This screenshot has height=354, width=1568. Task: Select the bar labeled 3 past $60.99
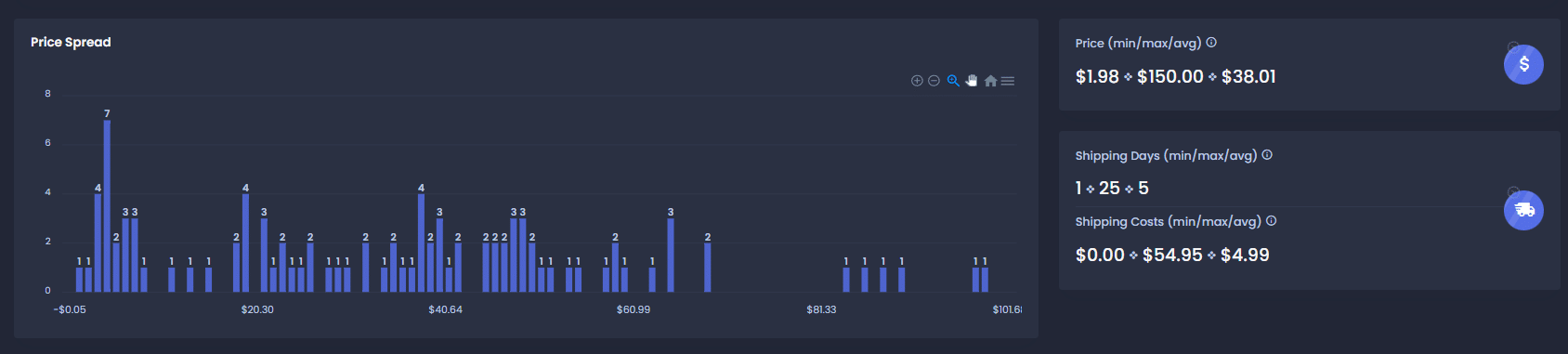coord(671,256)
